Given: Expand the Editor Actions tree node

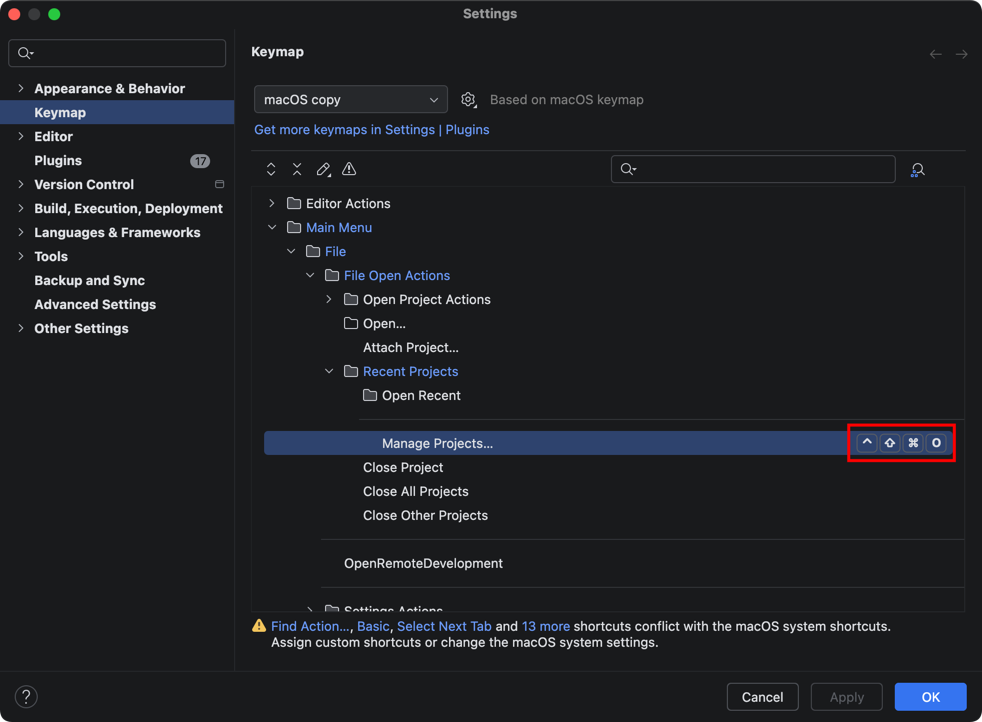Looking at the screenshot, I should 272,204.
